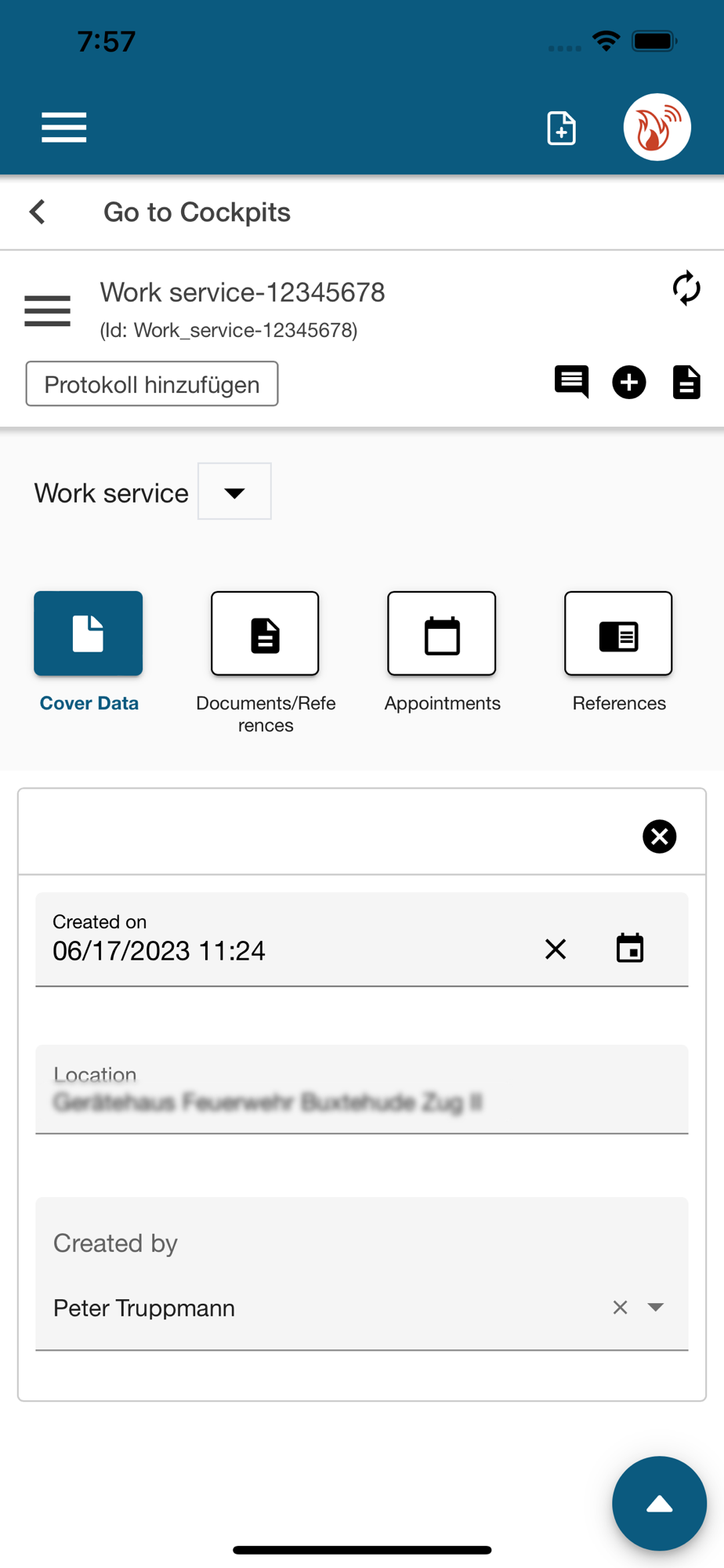
Task: Click the Location field
Action: [x=362, y=1089]
